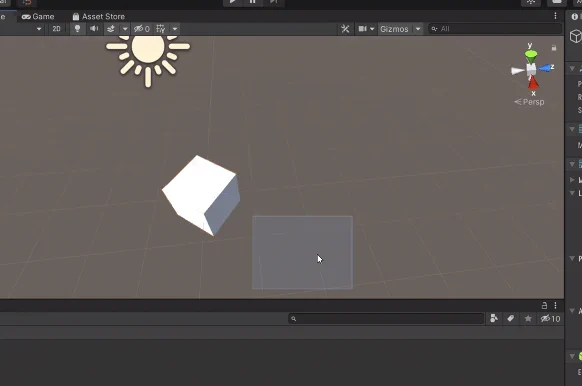Toggle hidden objects visibility counter 0
This screenshot has width=582, height=386.
click(142, 29)
